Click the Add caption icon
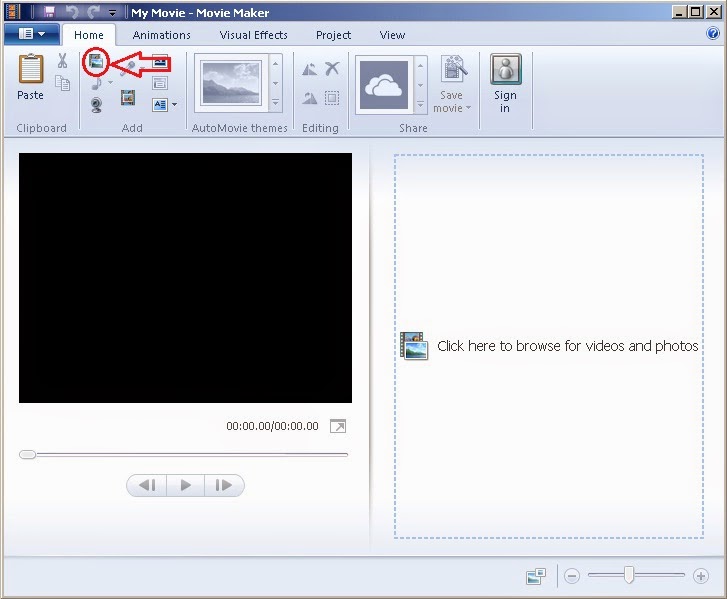The height and width of the screenshot is (599, 727). coord(160,83)
